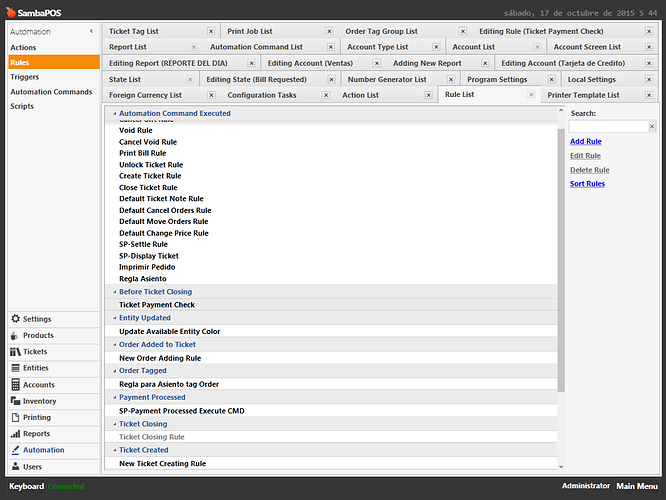Click the Main Menu button

click(x=637, y=486)
